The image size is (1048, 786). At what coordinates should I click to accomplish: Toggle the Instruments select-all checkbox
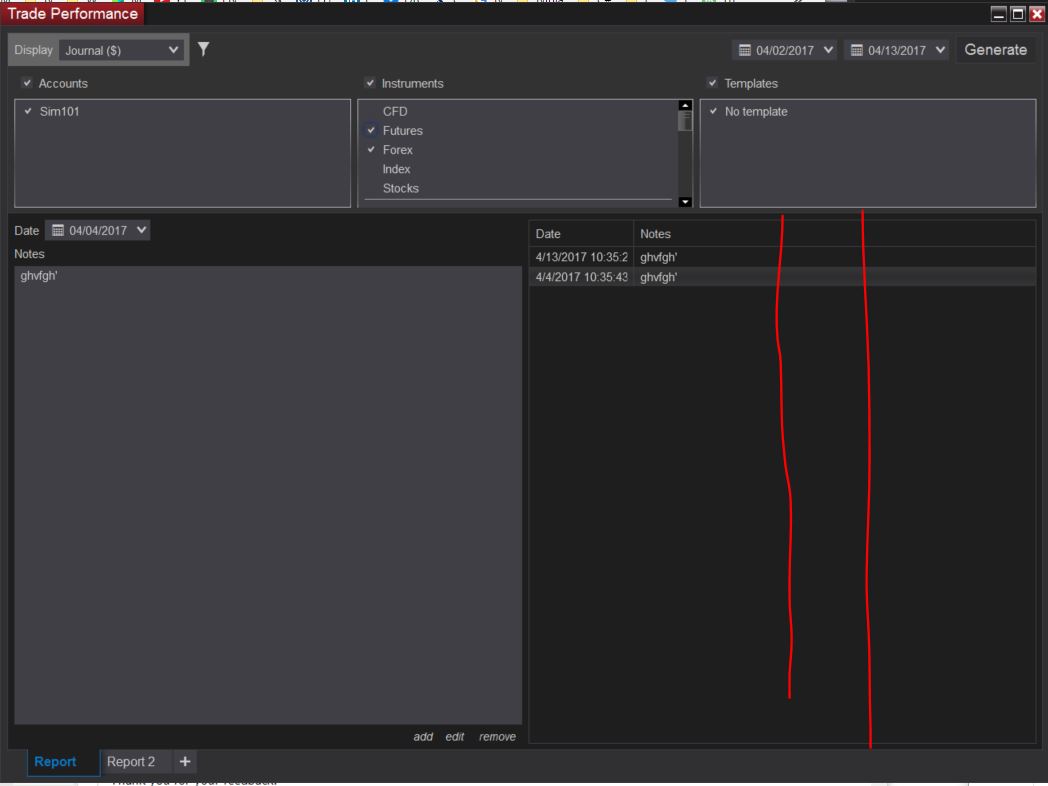coord(370,83)
